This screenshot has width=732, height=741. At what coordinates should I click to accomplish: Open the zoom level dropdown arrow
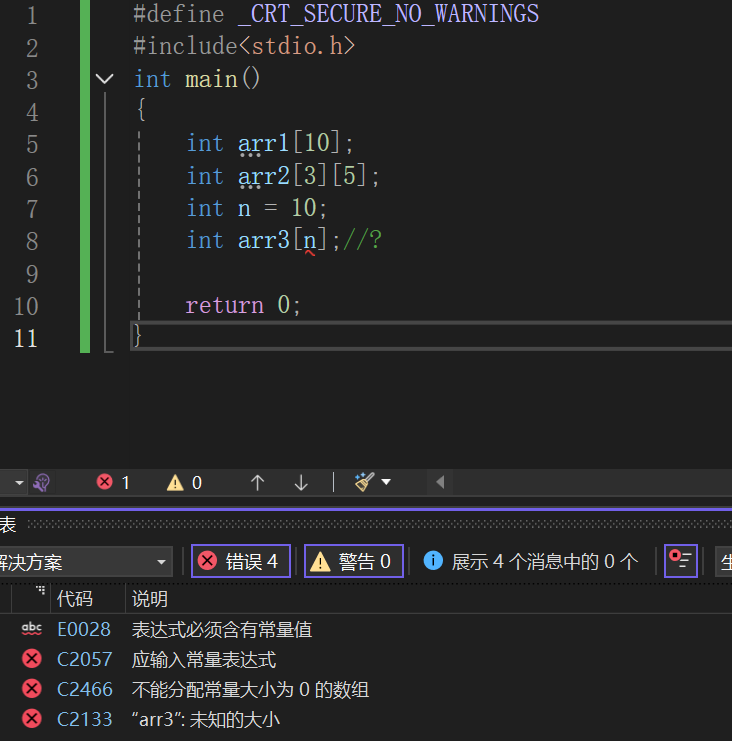[19, 483]
